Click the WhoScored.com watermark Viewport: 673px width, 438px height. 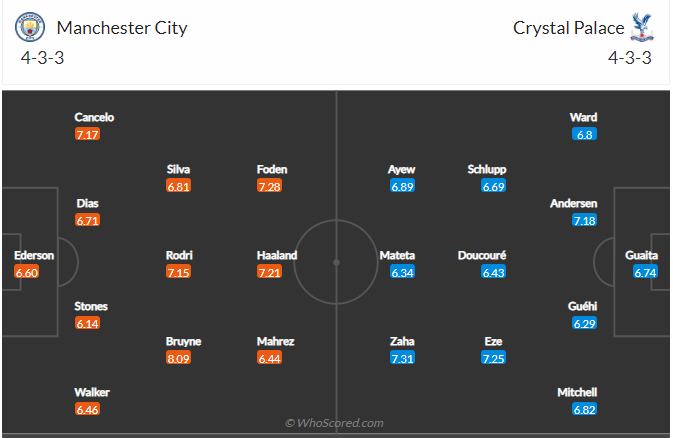coord(334,423)
